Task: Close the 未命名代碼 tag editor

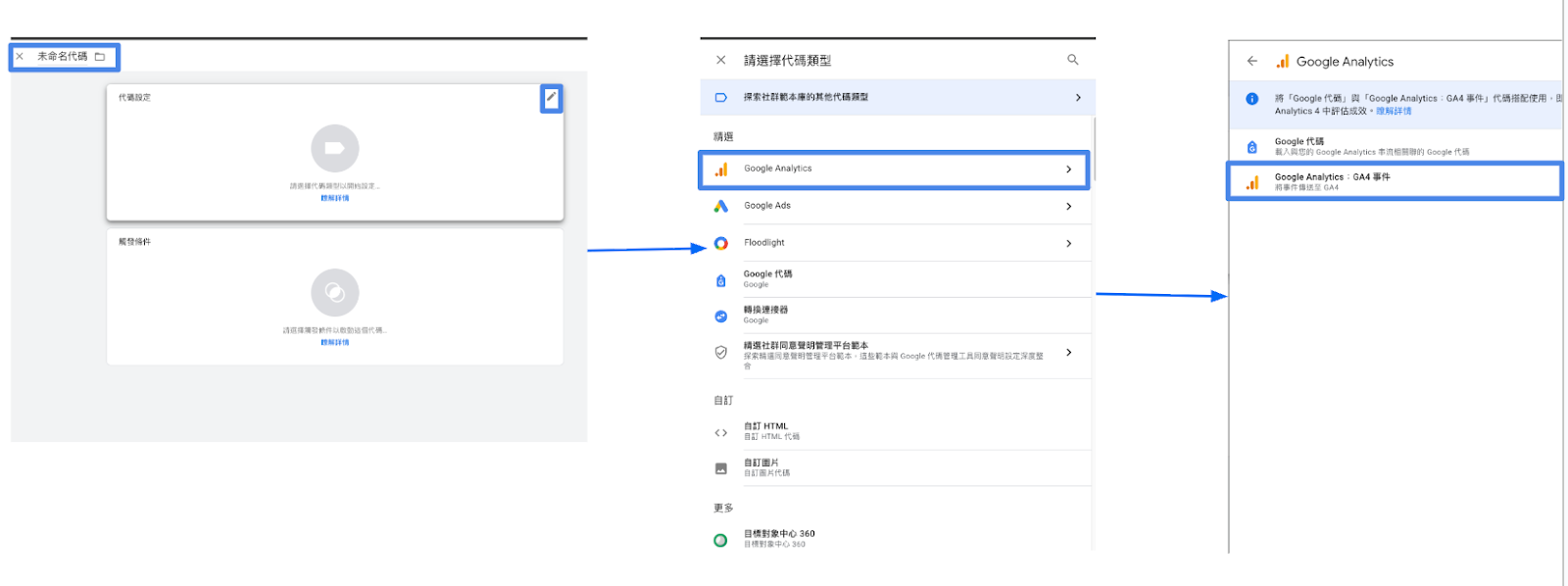Action: pyautogui.click(x=20, y=57)
